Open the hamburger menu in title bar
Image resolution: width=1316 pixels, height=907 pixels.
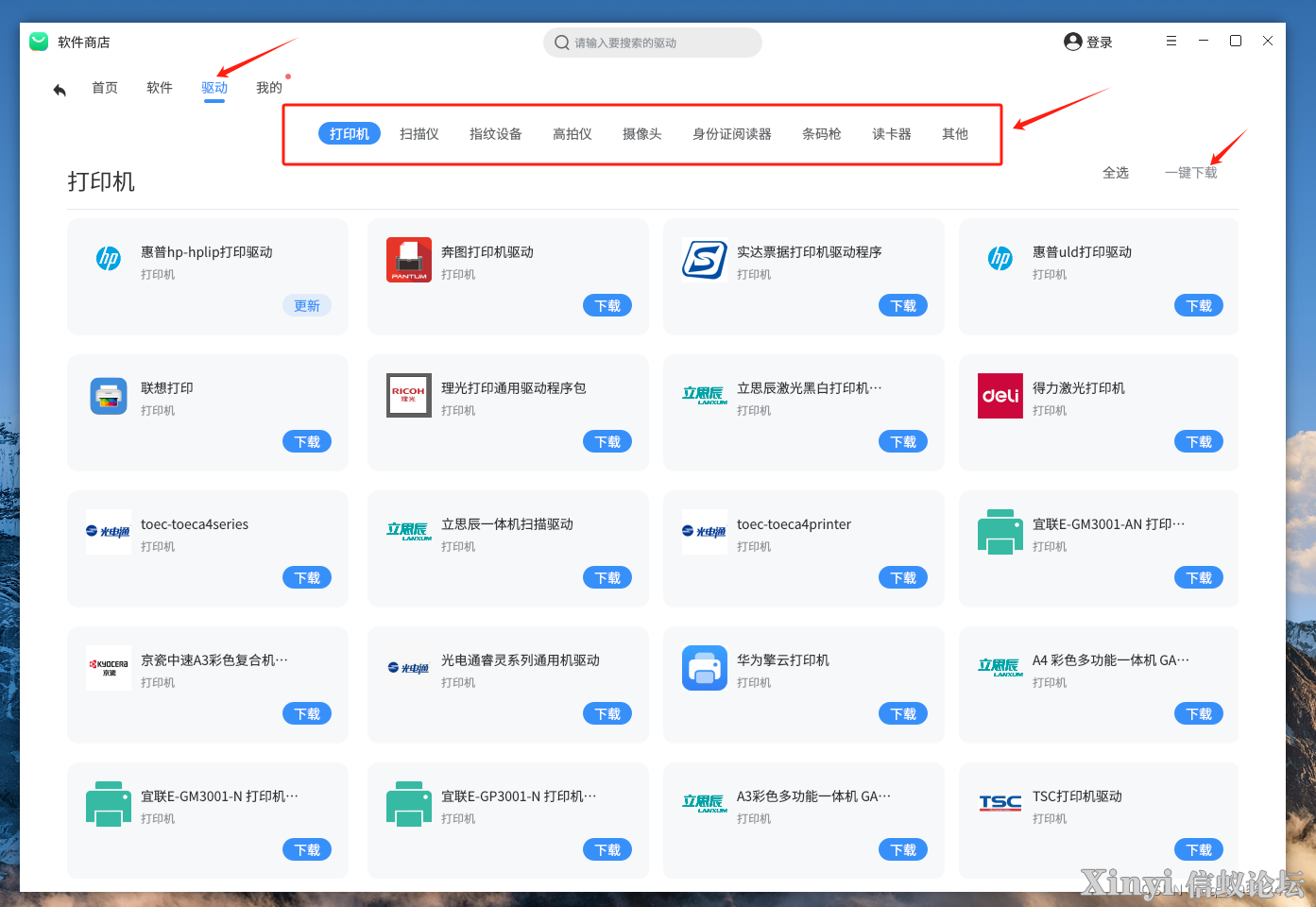(x=1171, y=42)
